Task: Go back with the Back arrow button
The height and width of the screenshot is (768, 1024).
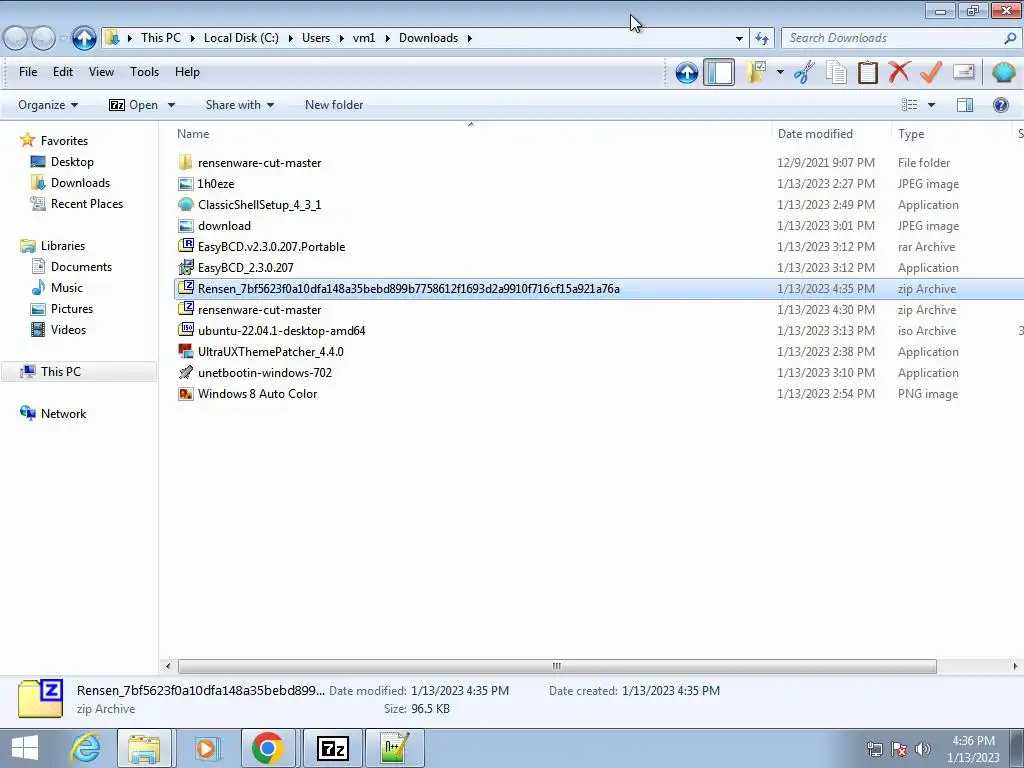Action: (x=16, y=38)
